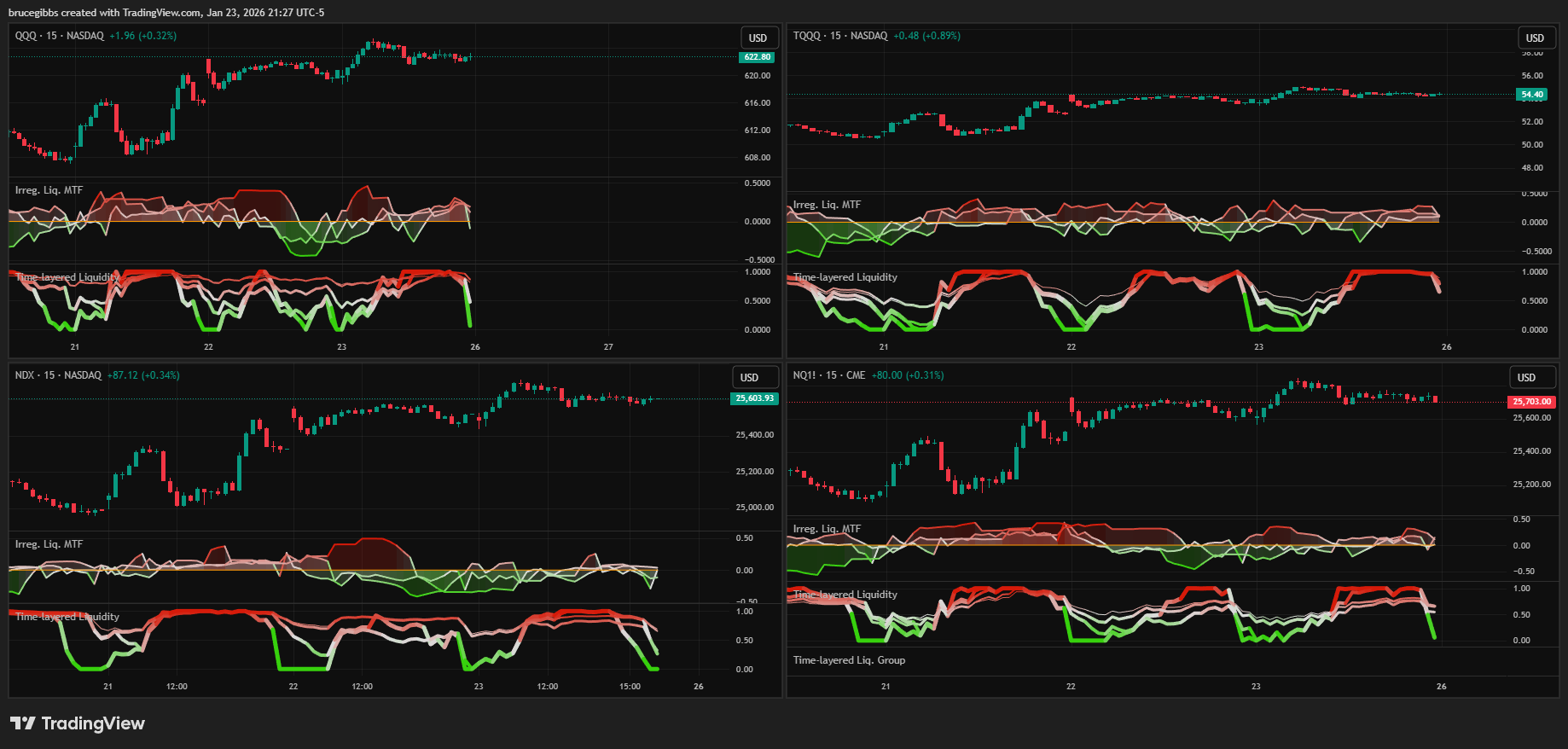
Task: Click Irreg. Liq. MTF legend in NDX chart
Action: click(x=49, y=544)
